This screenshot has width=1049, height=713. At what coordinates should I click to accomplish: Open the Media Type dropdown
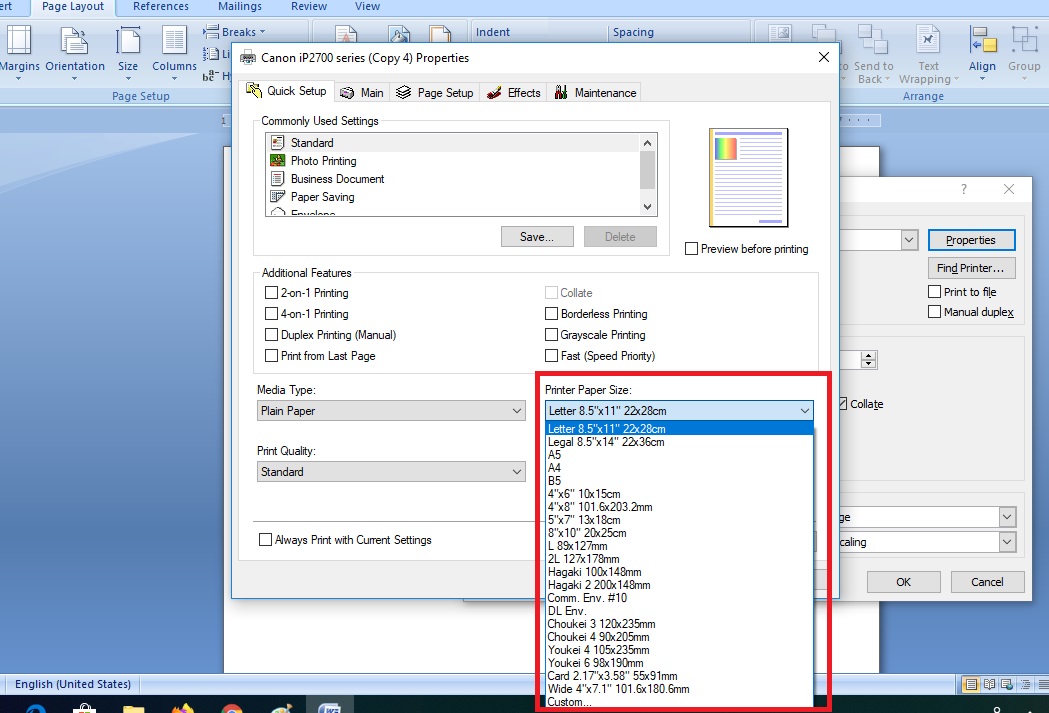[391, 411]
